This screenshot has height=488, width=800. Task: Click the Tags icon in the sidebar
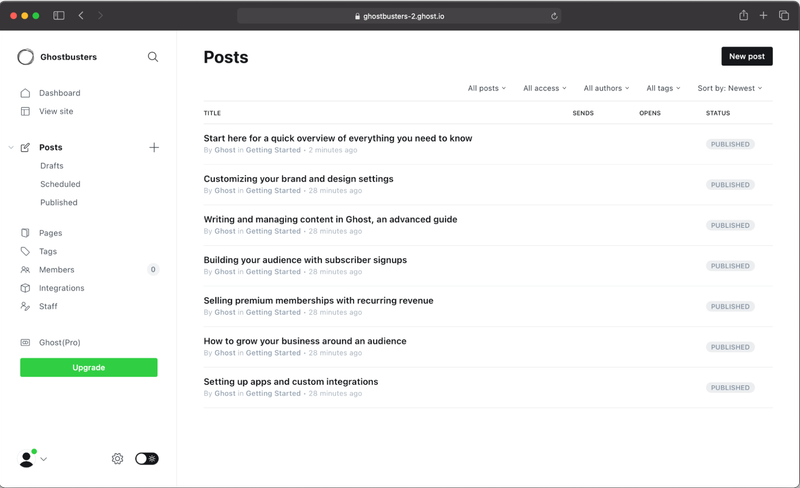click(x=25, y=251)
